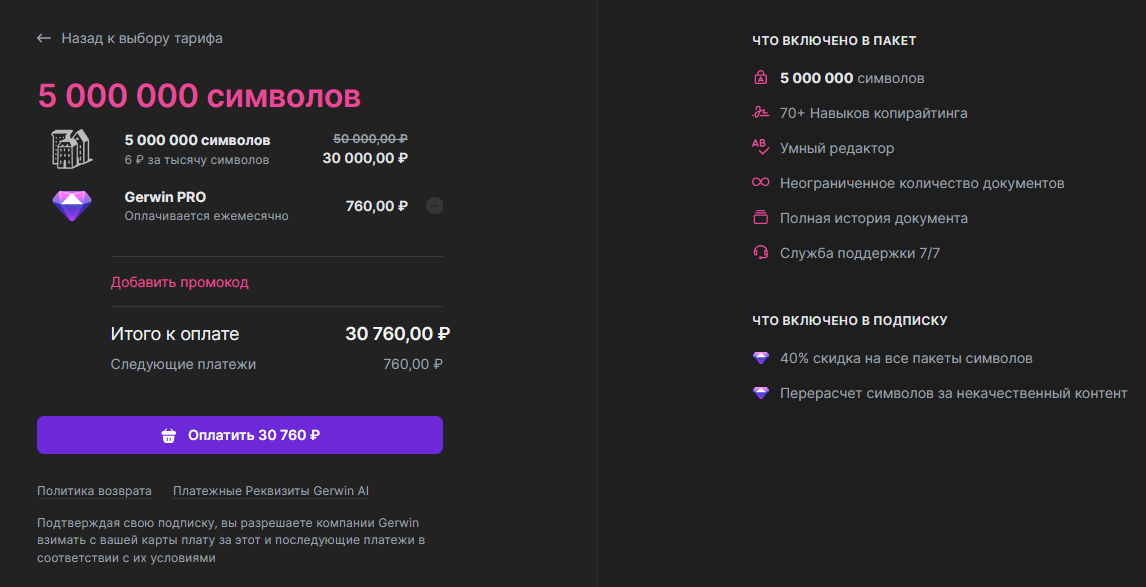1146x587 pixels.
Task: Open the Добавить промокод link
Action: pos(180,282)
